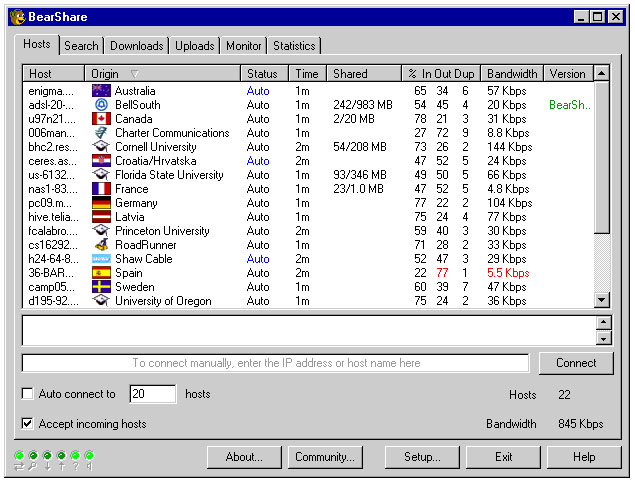
Task: Uncheck Accept incoming hosts
Action: 28,423
